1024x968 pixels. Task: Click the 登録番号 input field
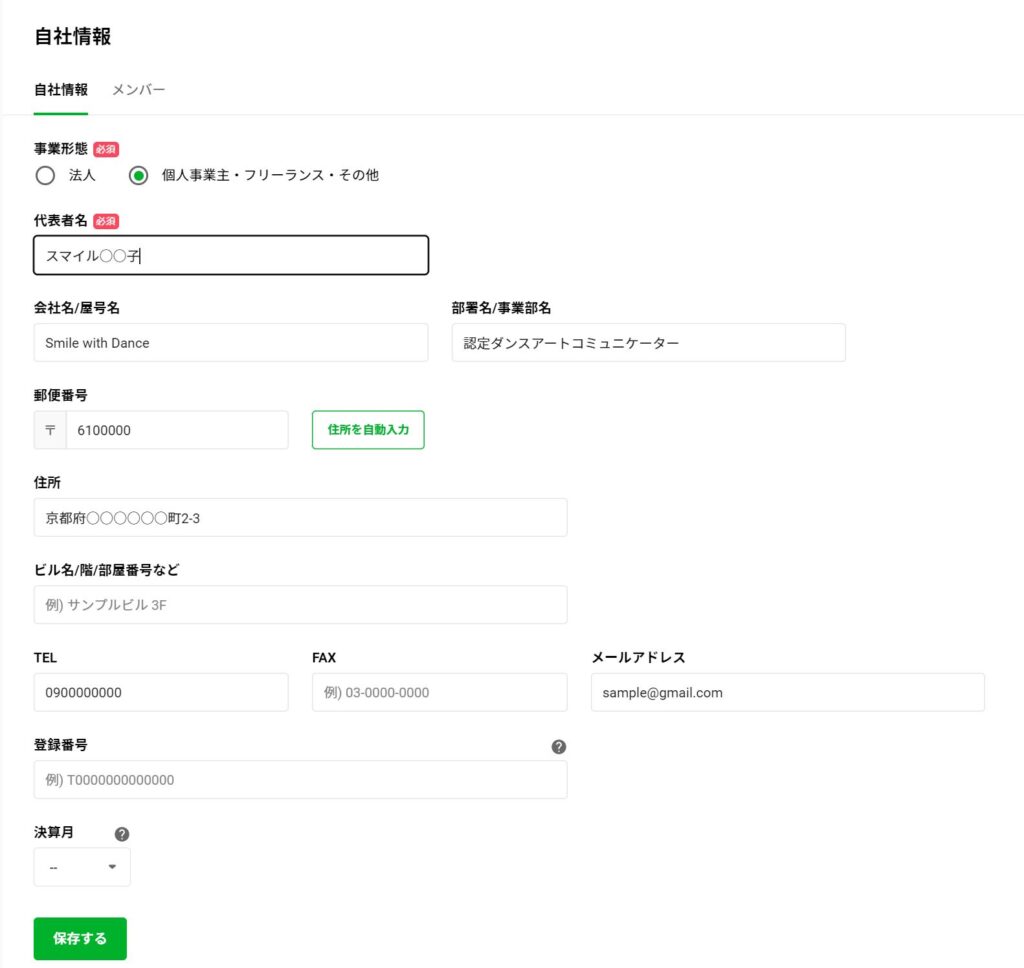(x=300, y=780)
